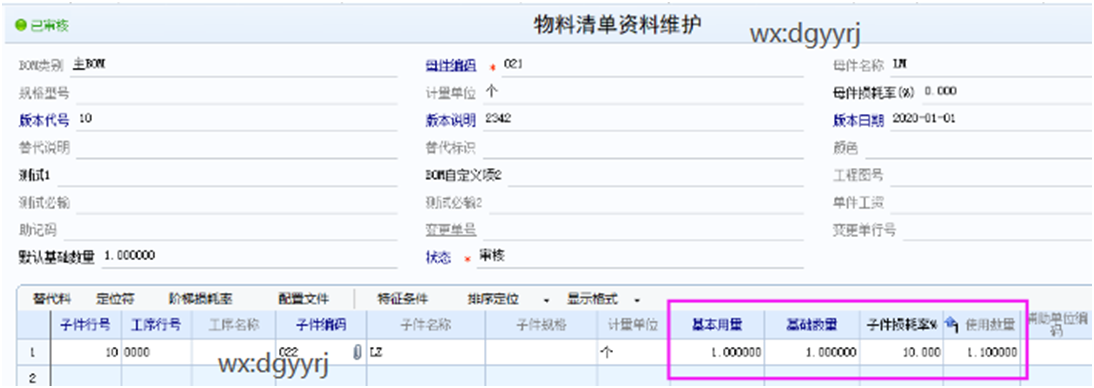Click the 排序定位 toolbar label
Viewport: 1094px width, 388px height.
pyautogui.click(x=494, y=299)
